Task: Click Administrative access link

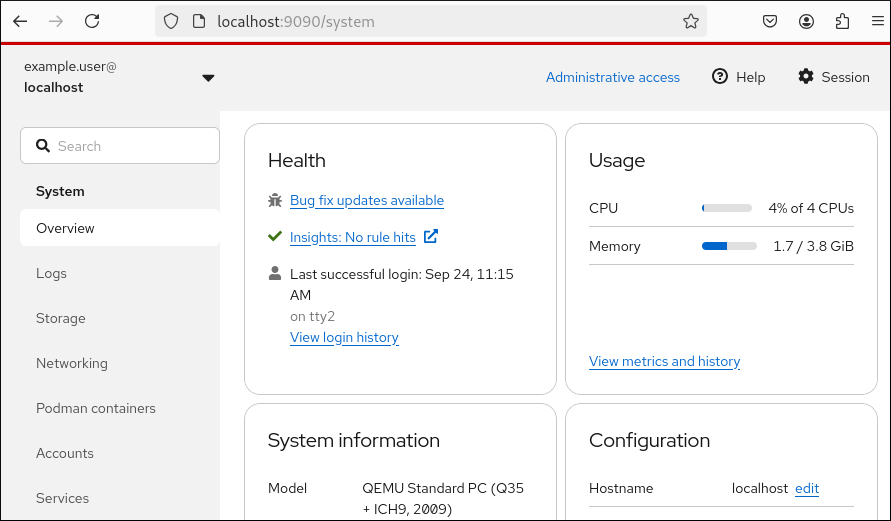Action: coord(613,77)
